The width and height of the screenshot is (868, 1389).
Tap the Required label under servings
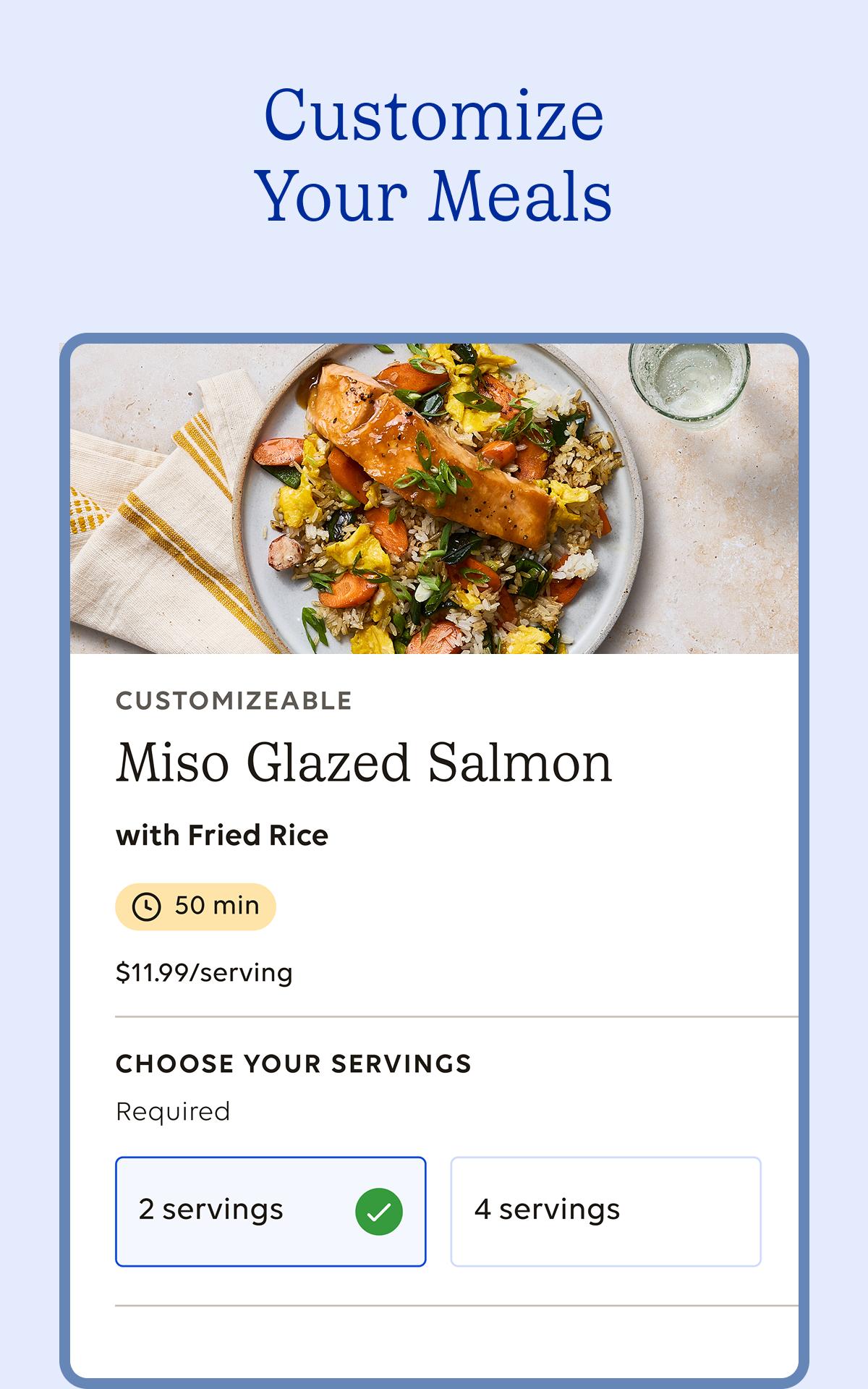point(173,1111)
